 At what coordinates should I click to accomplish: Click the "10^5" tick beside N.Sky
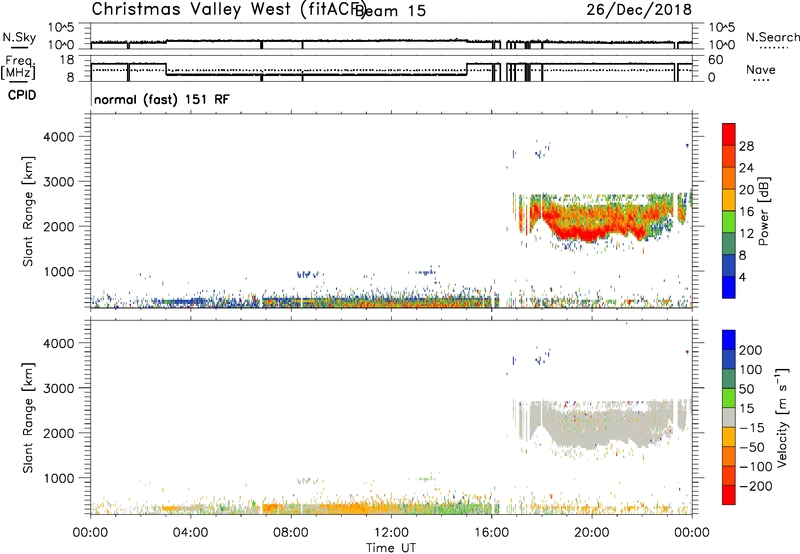coord(61,27)
